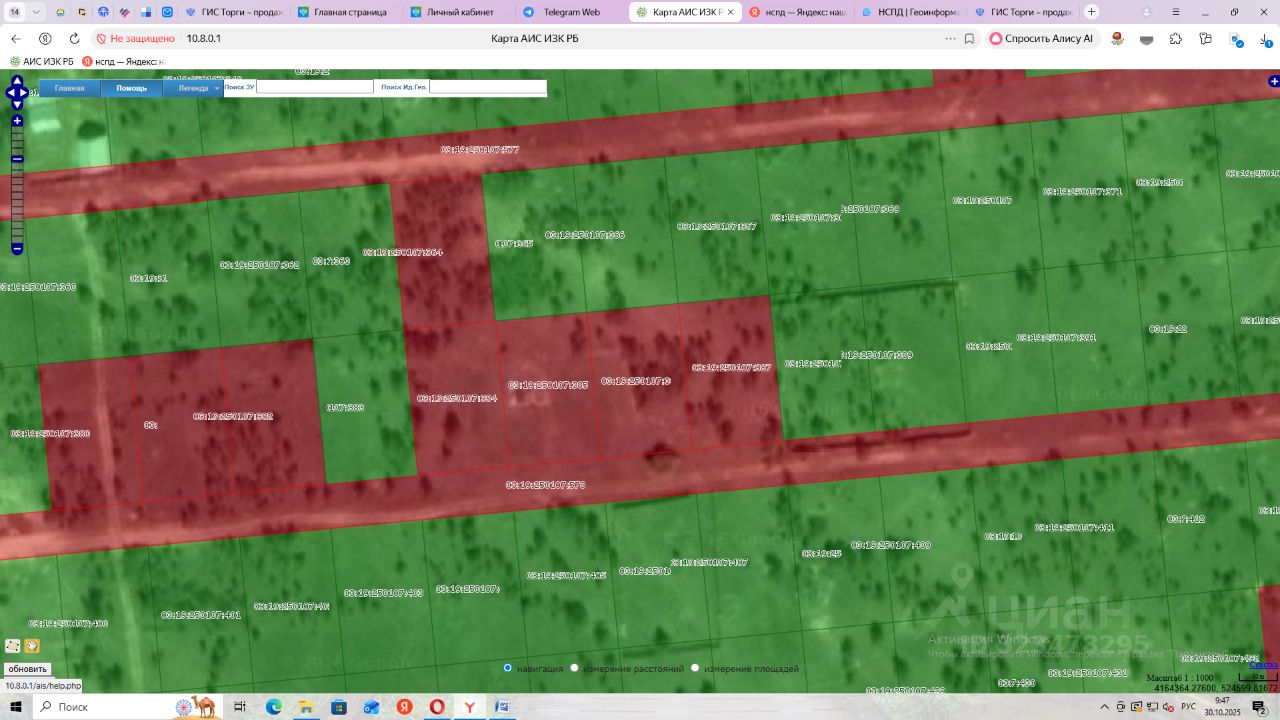Switch keyboard language via РУС indicator
Viewport: 1280px width, 720px height.
pos(1189,707)
